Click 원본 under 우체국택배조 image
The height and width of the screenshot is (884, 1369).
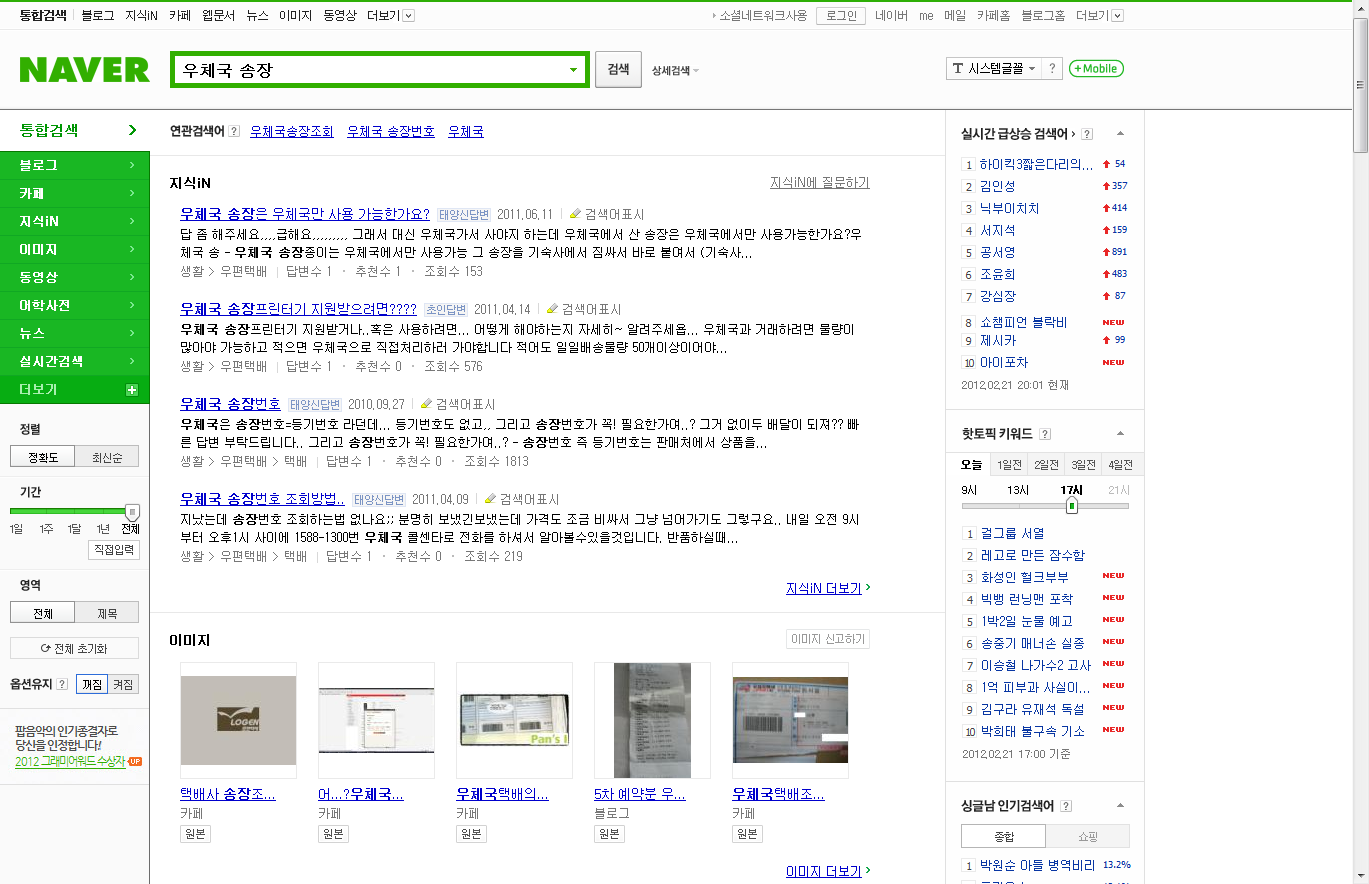746,834
